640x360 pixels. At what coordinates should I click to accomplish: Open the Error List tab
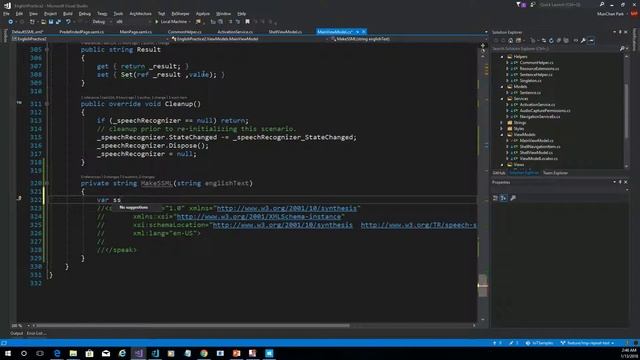36,333
